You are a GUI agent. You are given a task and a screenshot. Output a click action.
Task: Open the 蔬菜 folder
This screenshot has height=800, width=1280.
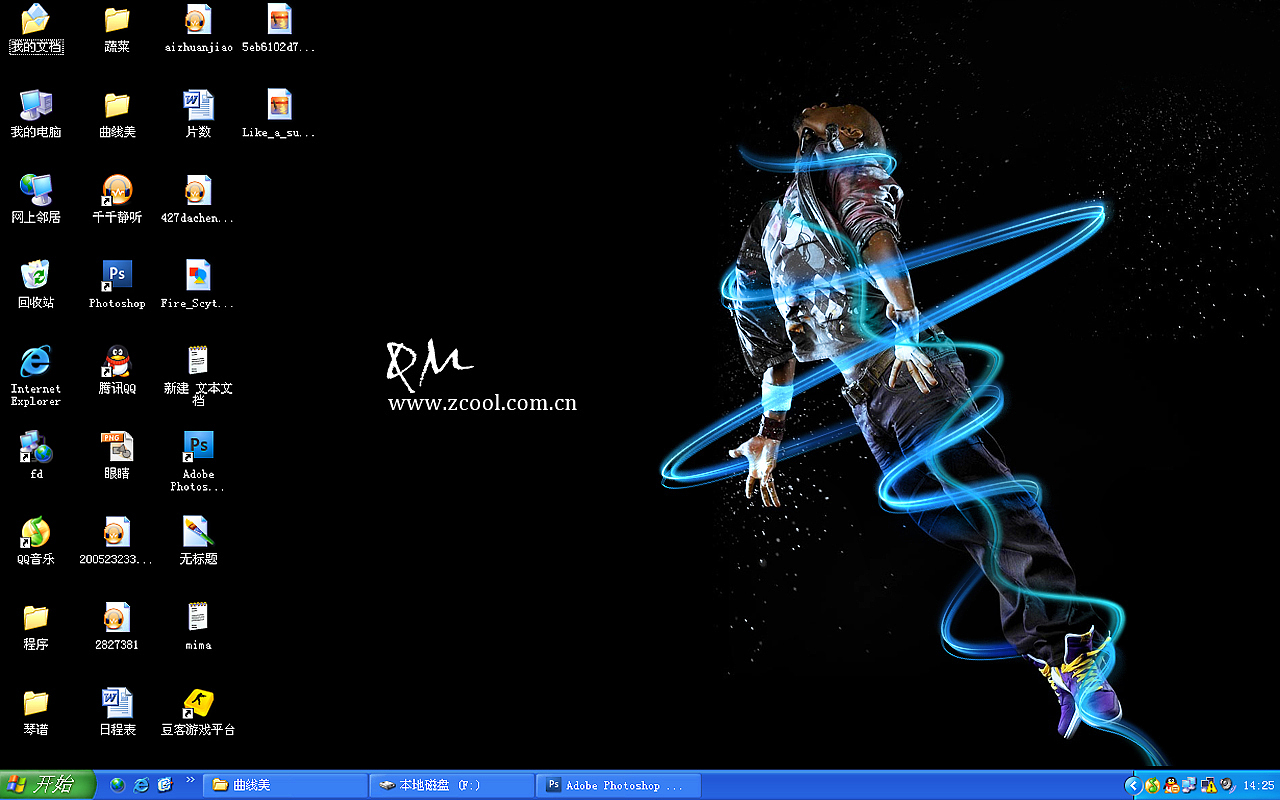coord(117,28)
